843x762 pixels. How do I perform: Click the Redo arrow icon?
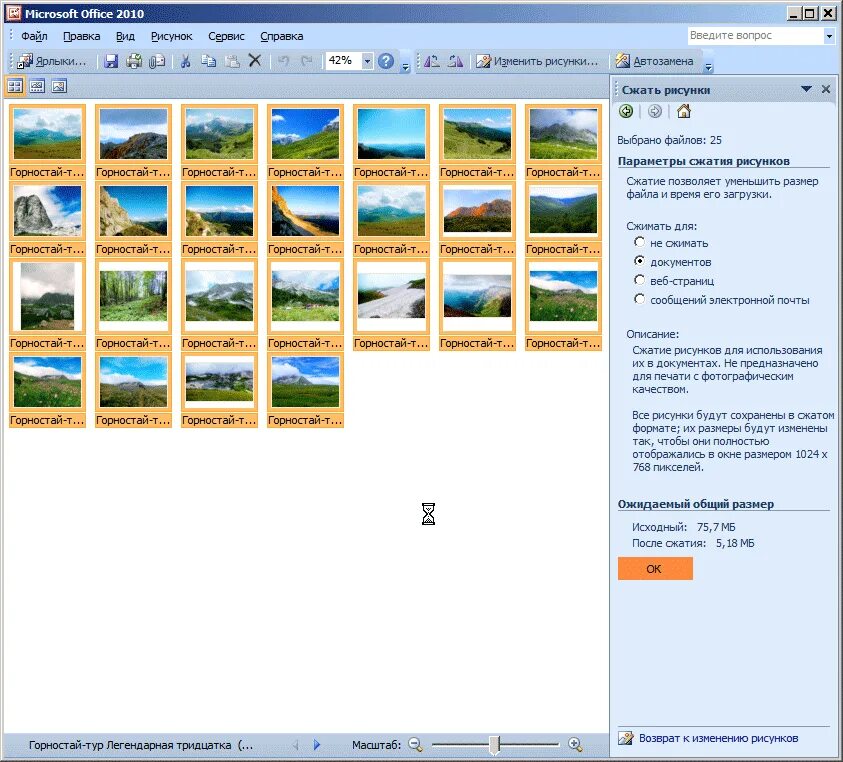(x=306, y=61)
